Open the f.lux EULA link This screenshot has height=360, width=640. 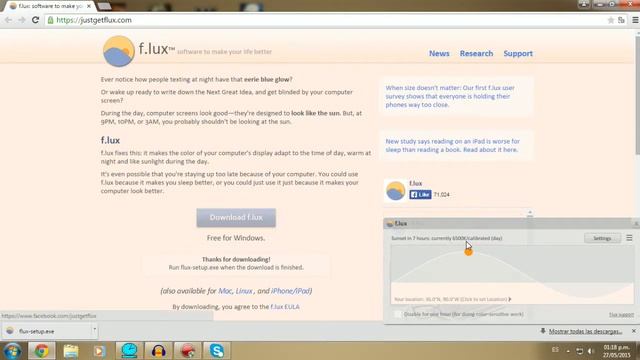point(285,307)
